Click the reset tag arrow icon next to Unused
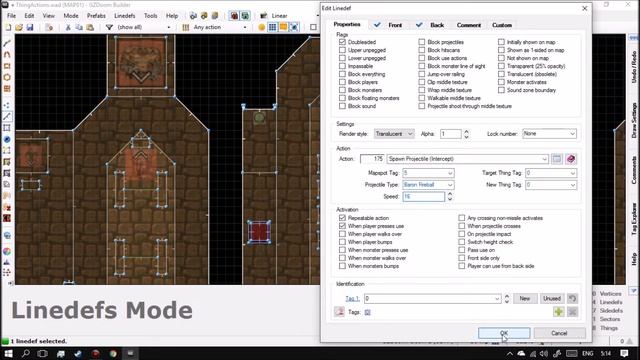This screenshot has height=360, width=640. (x=572, y=298)
